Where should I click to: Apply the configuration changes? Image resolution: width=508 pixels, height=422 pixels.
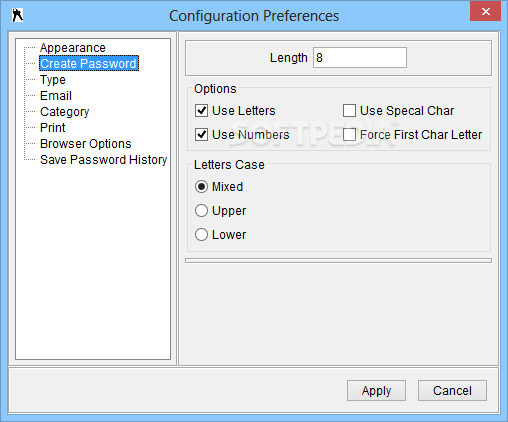coord(376,390)
